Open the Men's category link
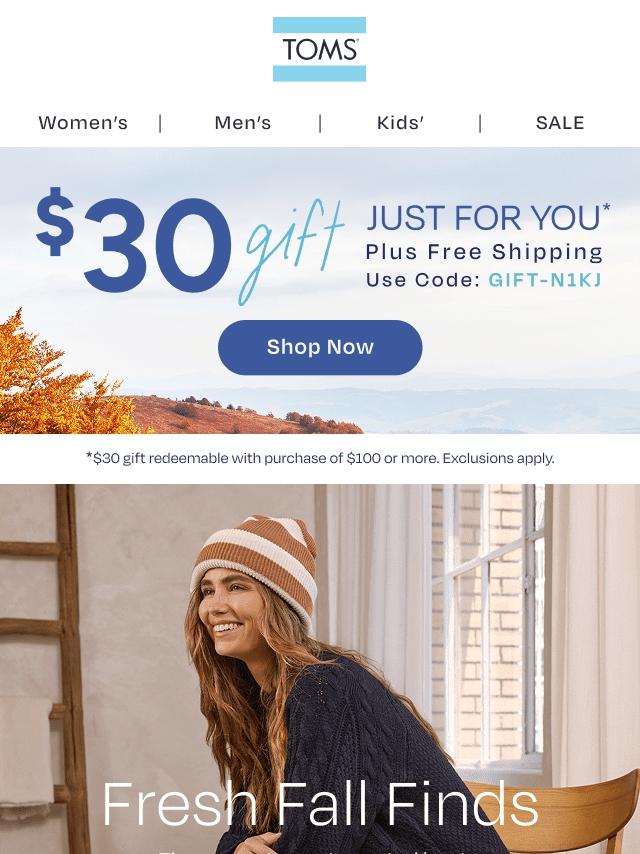Image resolution: width=640 pixels, height=854 pixels. tap(242, 123)
